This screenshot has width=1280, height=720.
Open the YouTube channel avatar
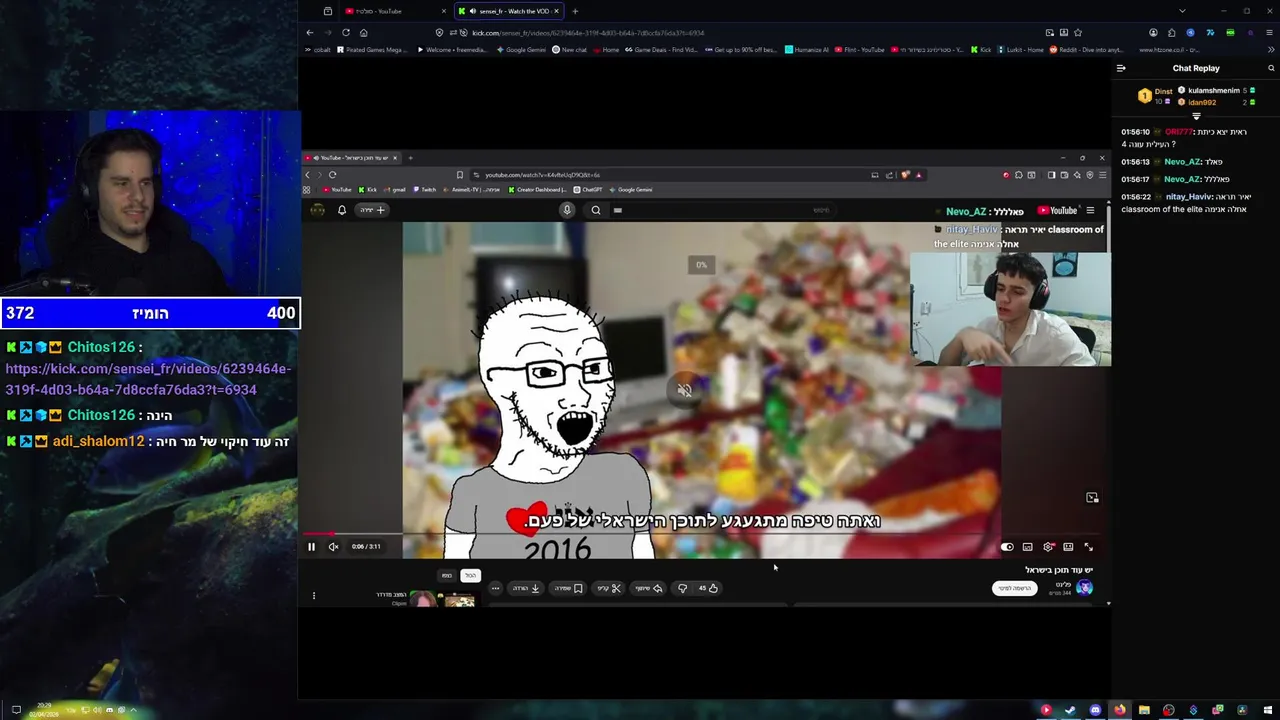tap(1085, 588)
